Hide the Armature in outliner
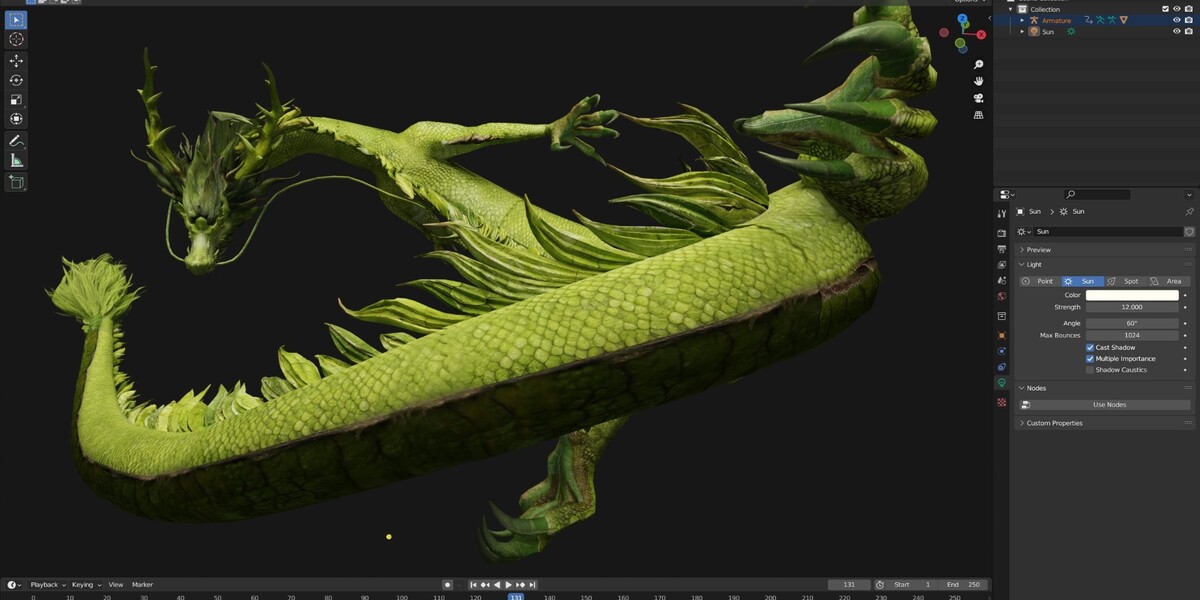 (x=1176, y=20)
